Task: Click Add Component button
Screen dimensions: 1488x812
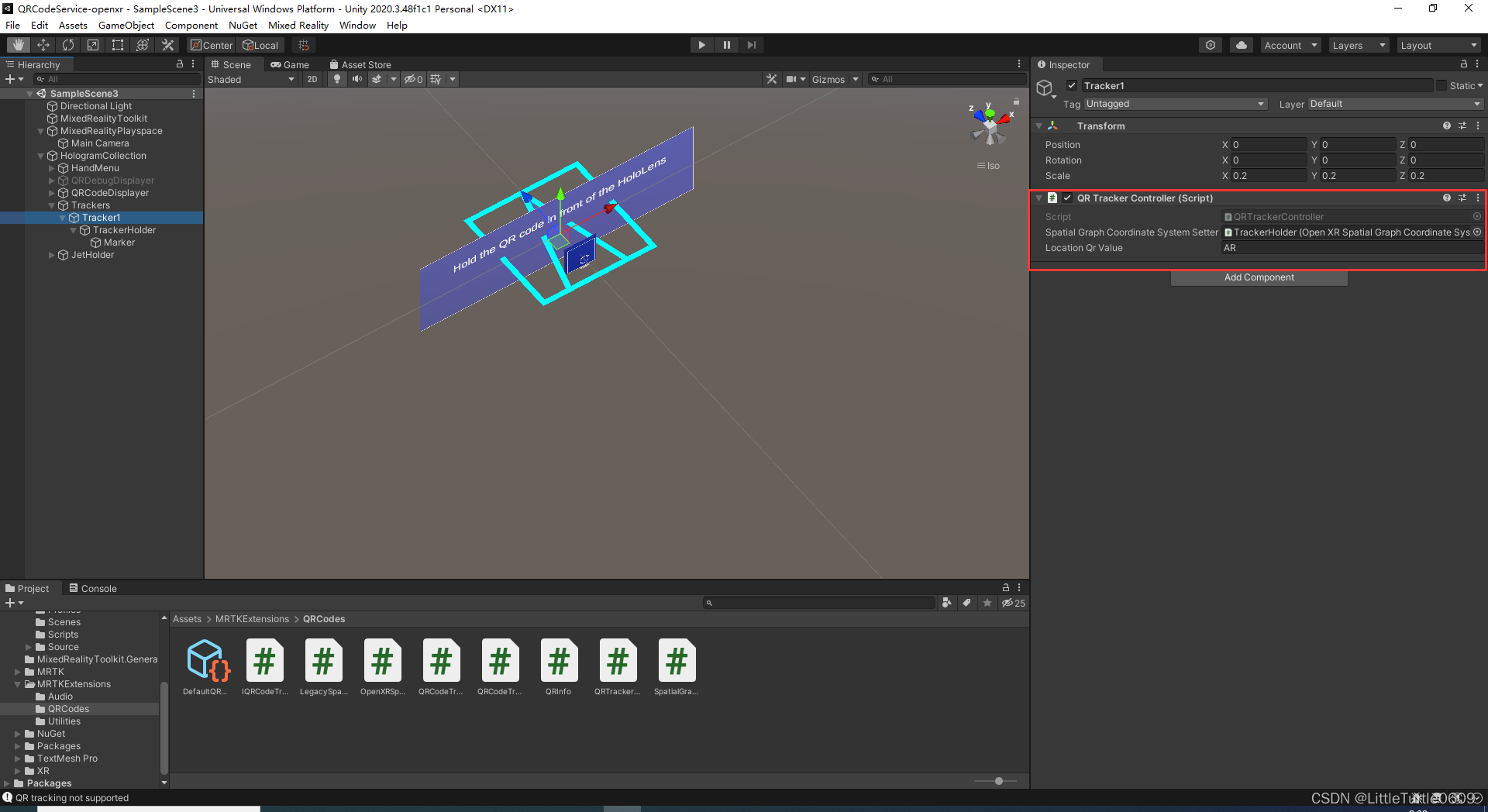Action: [1259, 277]
